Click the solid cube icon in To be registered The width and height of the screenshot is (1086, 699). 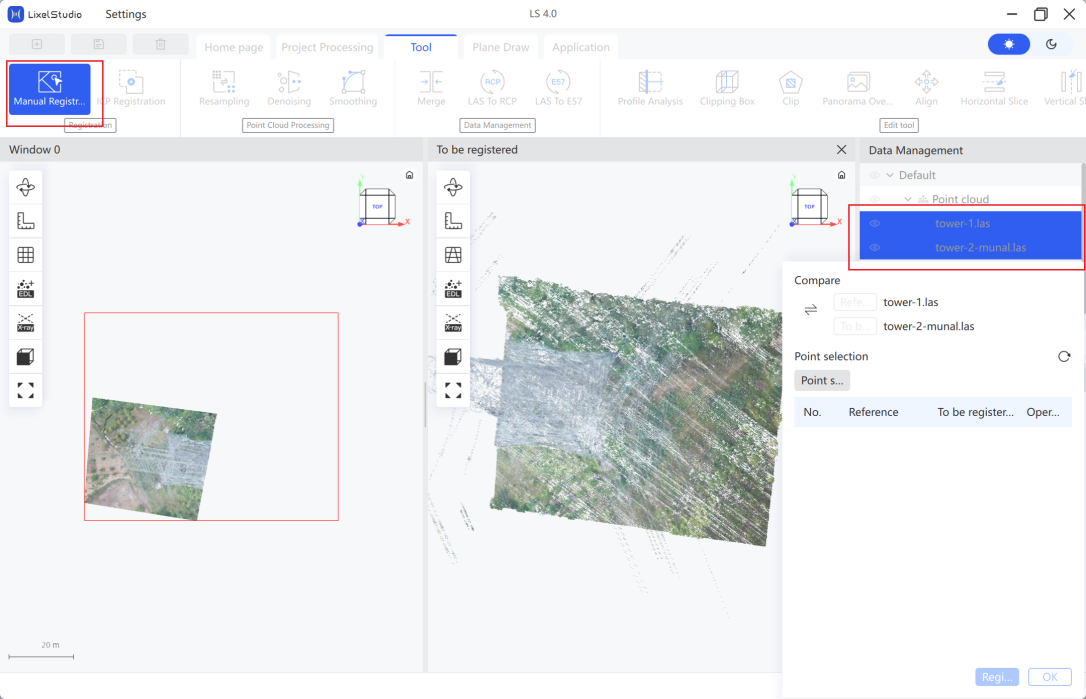point(453,357)
